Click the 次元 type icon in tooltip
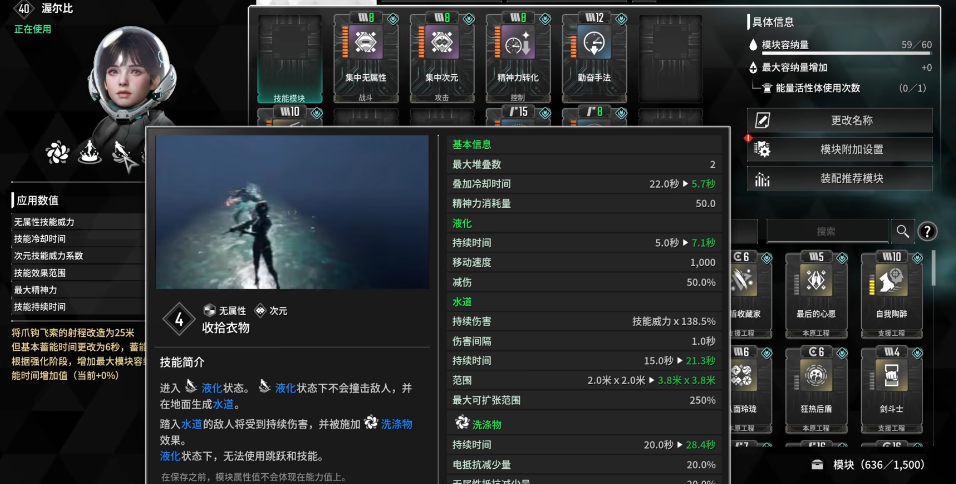Screen dimensions: 956x484 (x=260, y=310)
